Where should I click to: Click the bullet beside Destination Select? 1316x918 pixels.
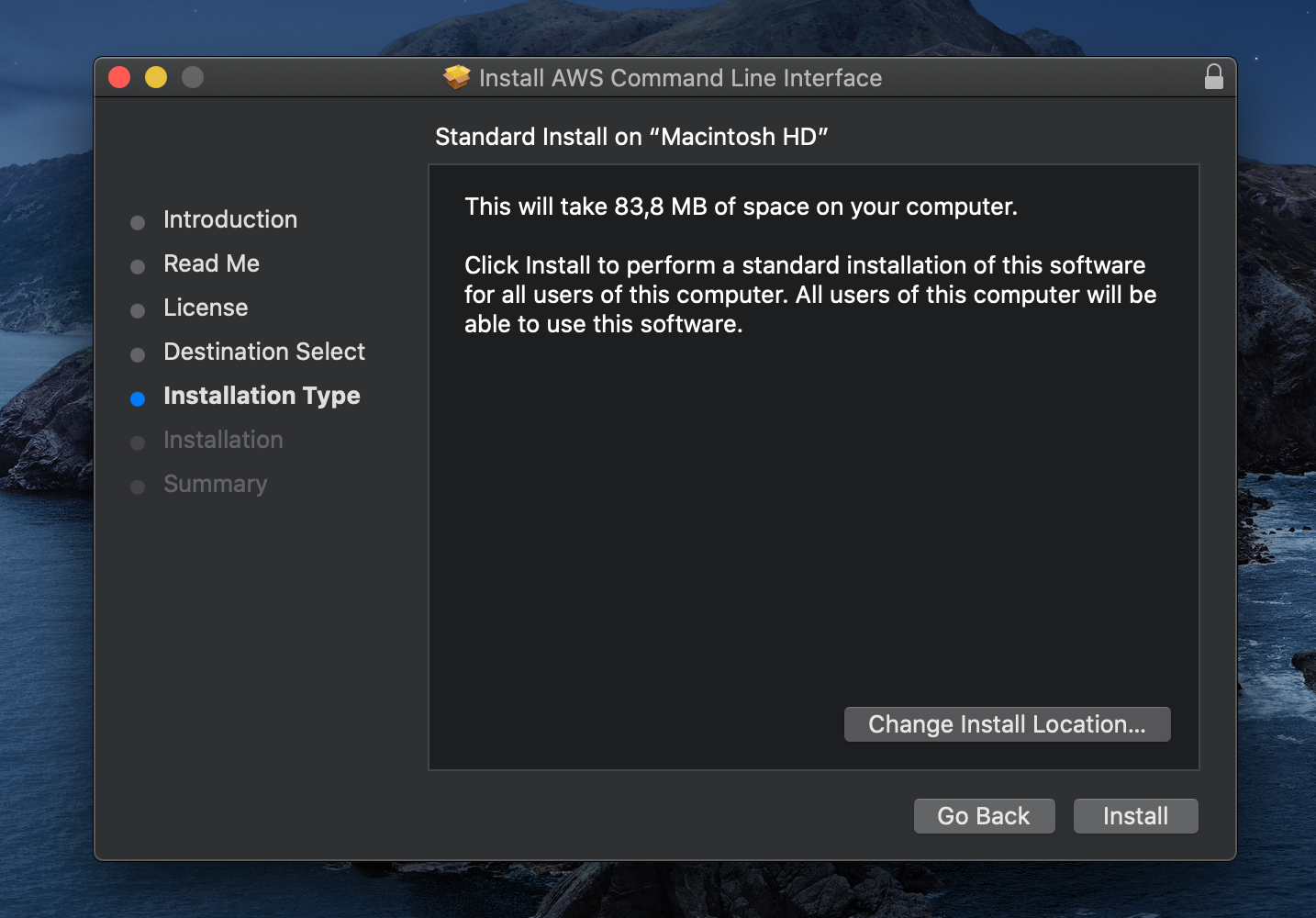[x=138, y=354]
